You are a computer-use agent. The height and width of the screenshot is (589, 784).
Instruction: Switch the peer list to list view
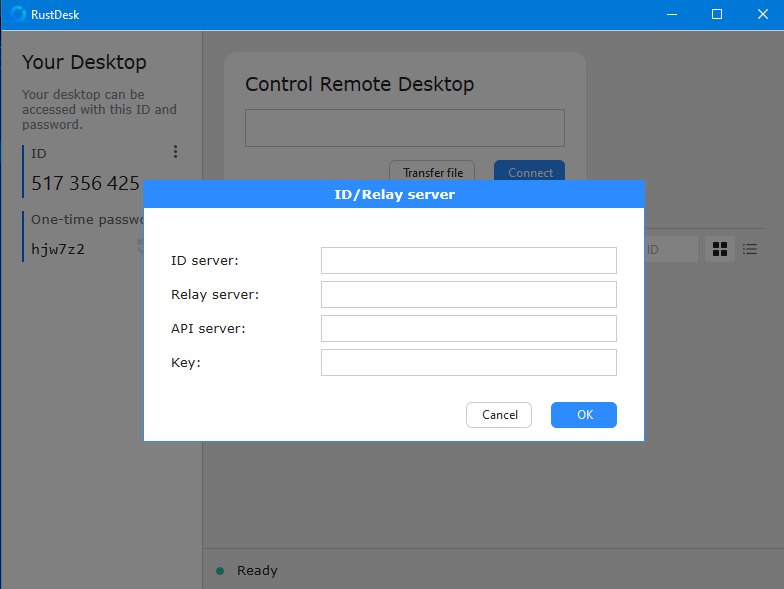coord(750,249)
